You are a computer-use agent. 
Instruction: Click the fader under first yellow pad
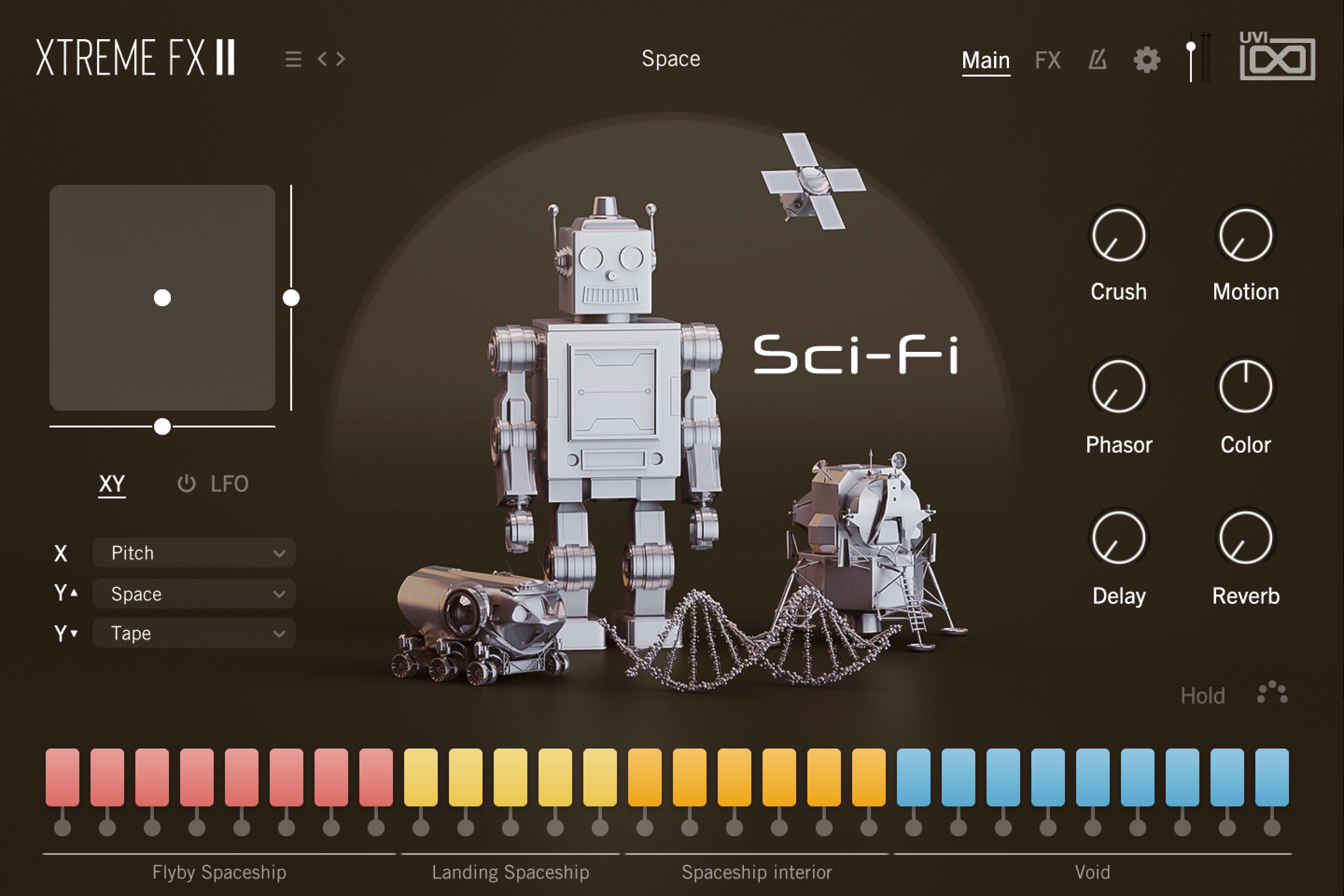pos(420,827)
